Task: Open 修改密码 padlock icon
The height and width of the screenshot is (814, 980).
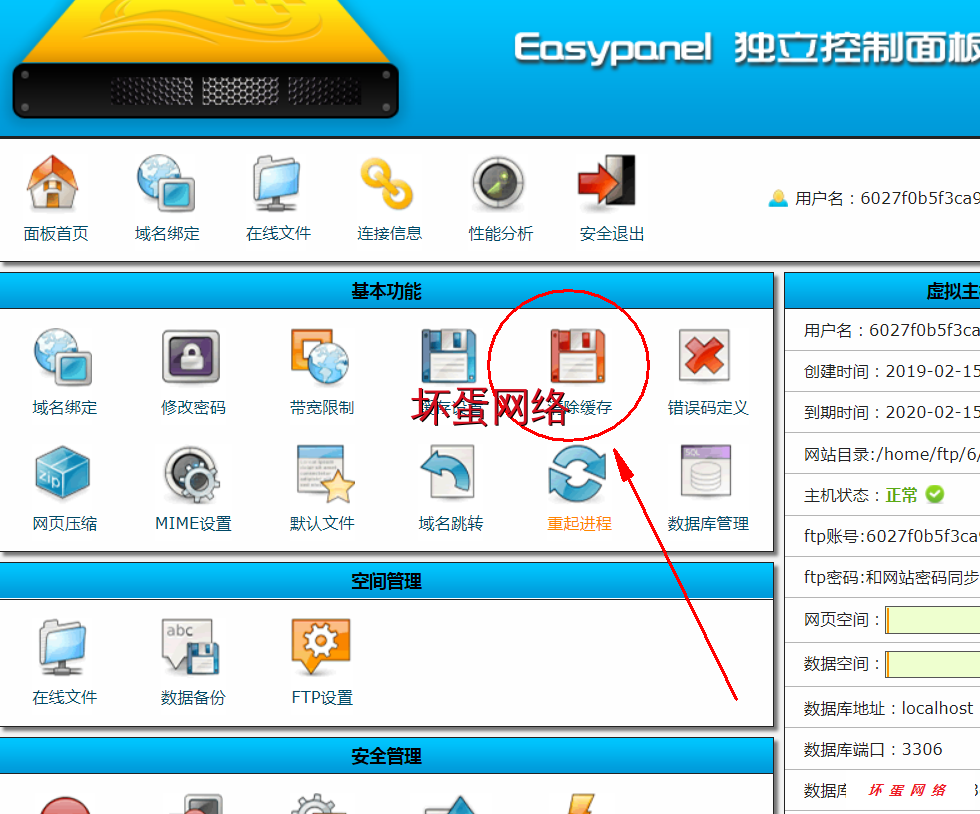Action: 191,356
